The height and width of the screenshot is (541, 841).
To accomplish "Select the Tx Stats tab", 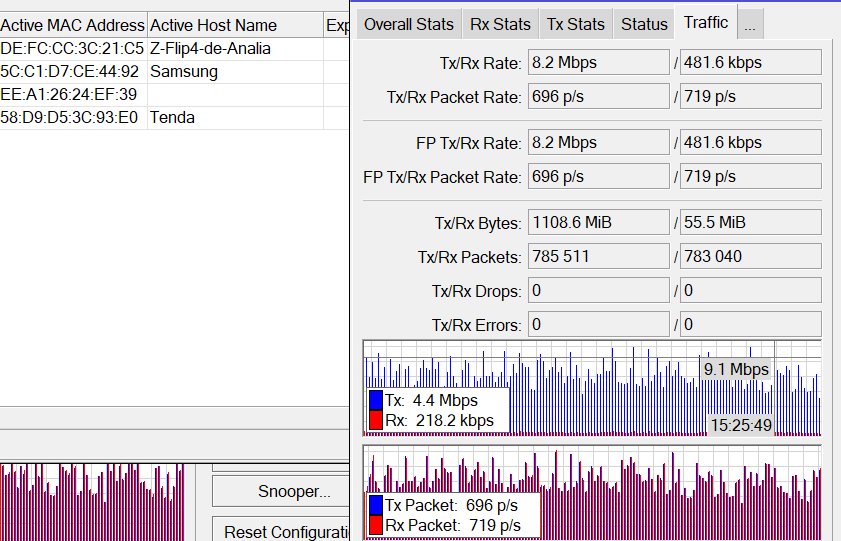I will click(x=577, y=24).
